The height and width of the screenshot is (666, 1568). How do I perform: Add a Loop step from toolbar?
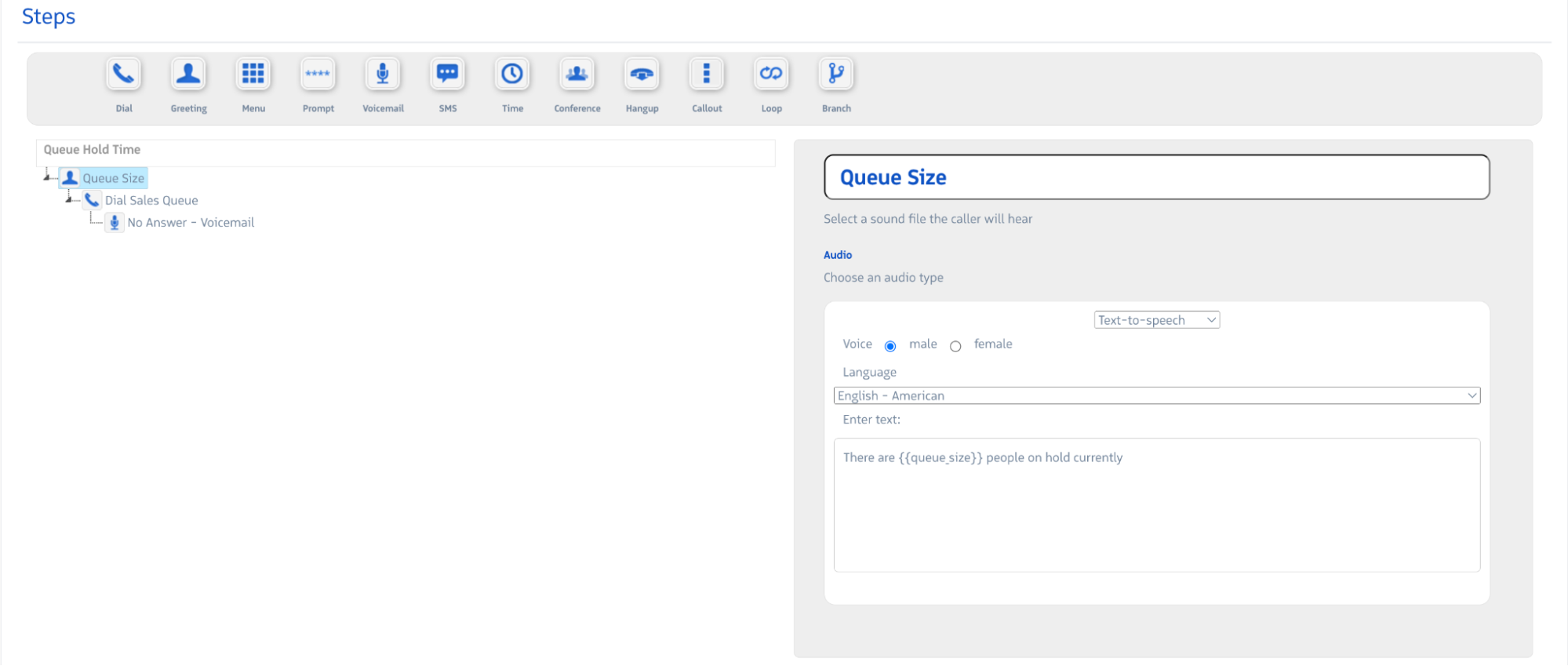click(x=771, y=75)
